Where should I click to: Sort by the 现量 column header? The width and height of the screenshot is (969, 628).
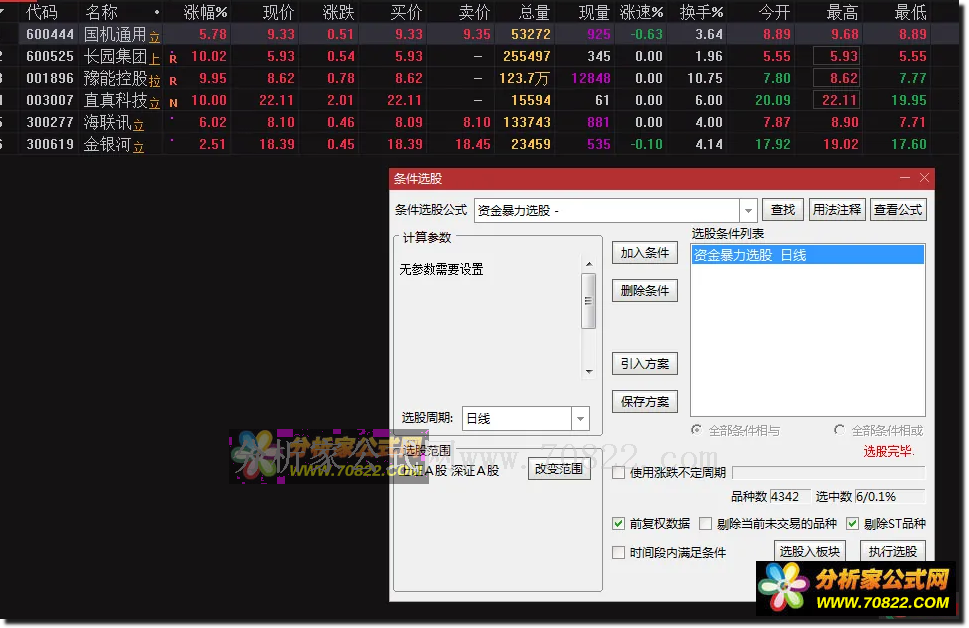click(594, 12)
